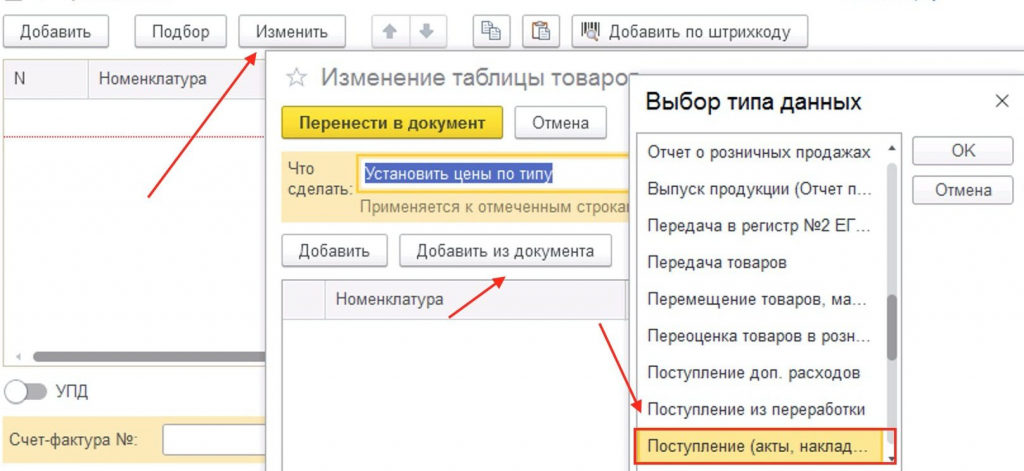Open the Подбор selection button
The image size is (1024, 471).
pos(180,31)
